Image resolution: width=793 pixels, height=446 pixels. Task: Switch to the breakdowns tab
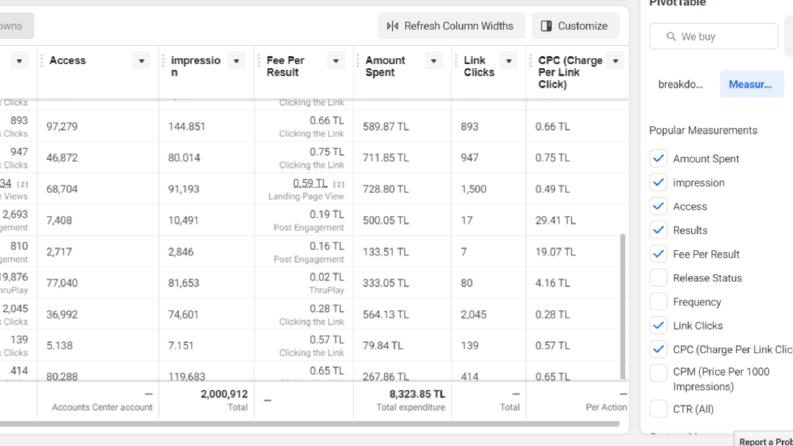coord(680,84)
